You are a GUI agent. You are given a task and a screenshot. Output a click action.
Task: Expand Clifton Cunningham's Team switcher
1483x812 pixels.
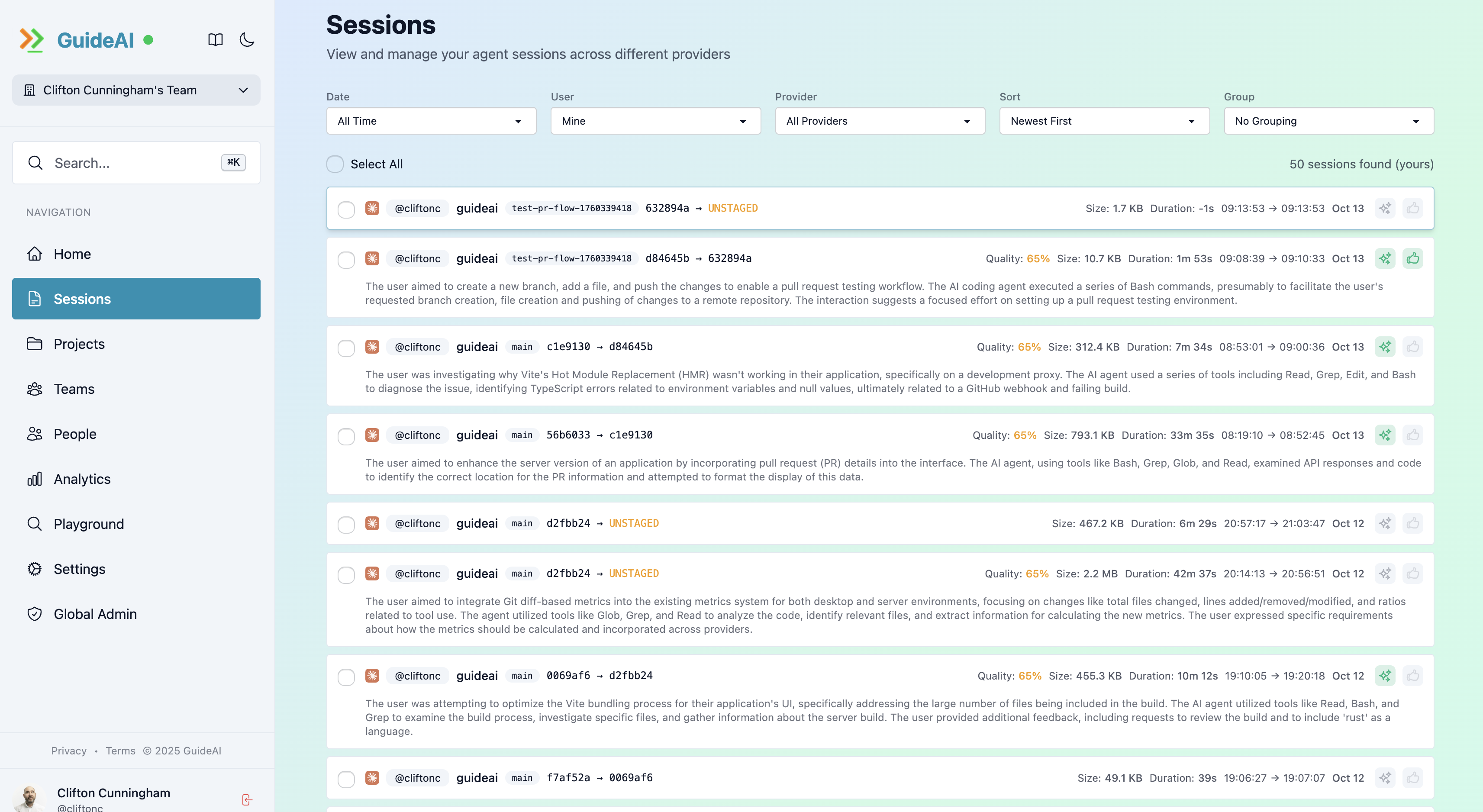136,90
